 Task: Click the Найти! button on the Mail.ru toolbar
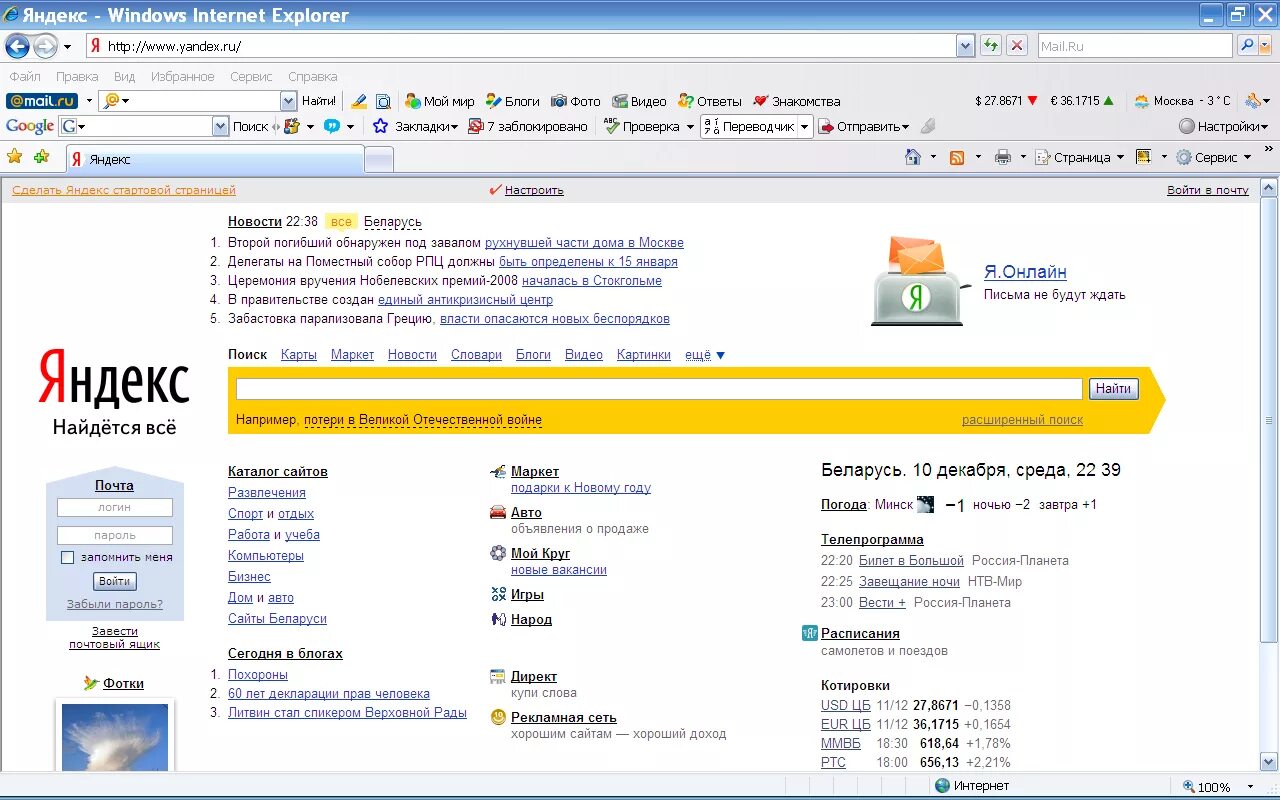tap(319, 101)
